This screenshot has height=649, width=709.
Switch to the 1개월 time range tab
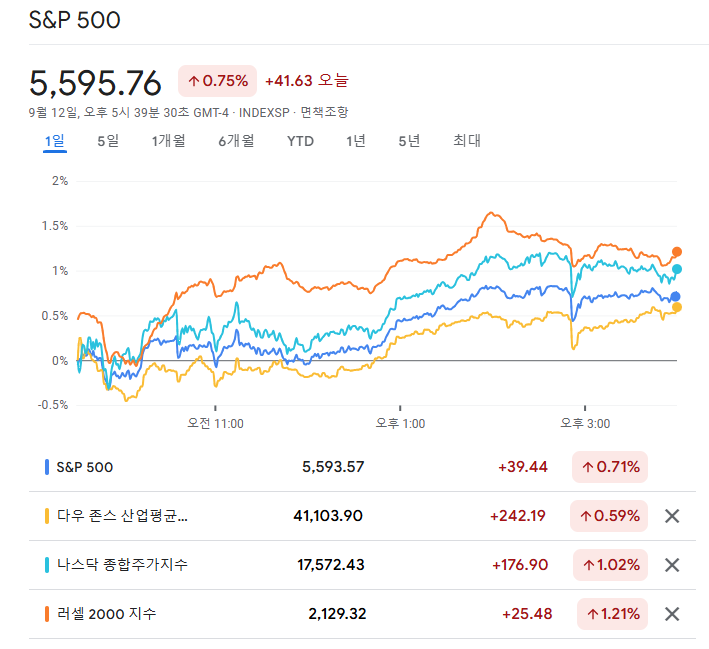[x=168, y=141]
